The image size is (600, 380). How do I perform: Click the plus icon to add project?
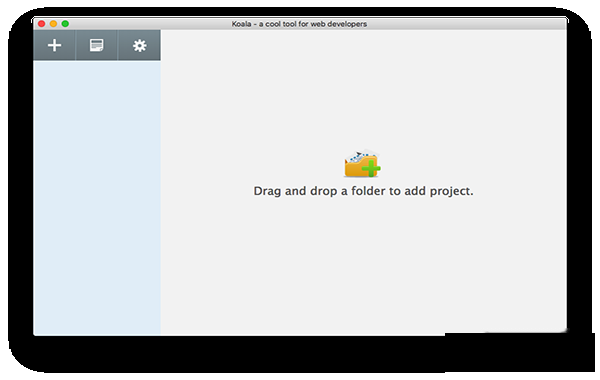click(x=54, y=45)
